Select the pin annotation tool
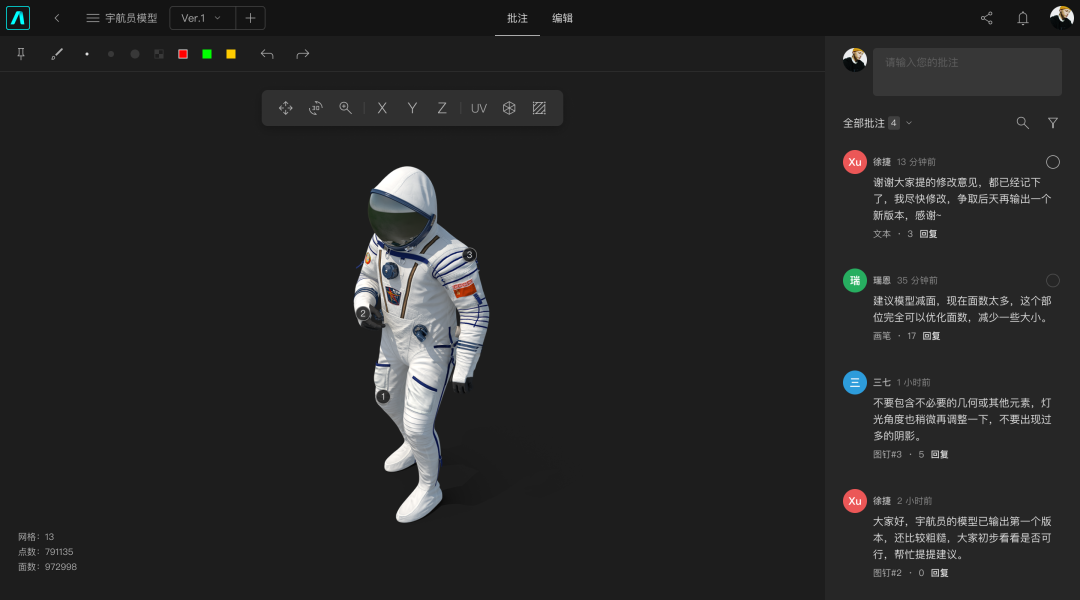Screen dimensions: 1080x600 [x=21, y=54]
